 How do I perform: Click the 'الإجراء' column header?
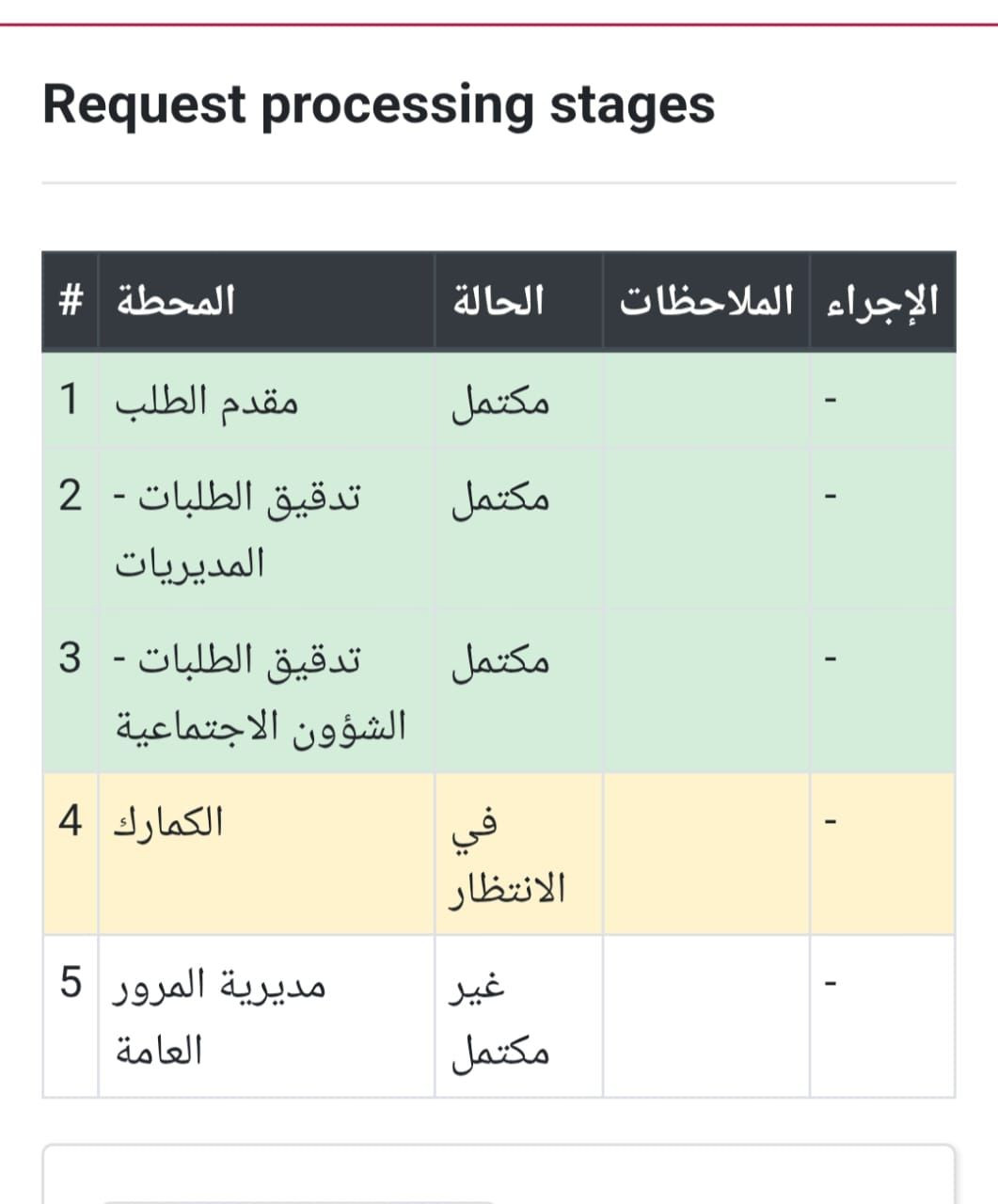[x=881, y=301]
